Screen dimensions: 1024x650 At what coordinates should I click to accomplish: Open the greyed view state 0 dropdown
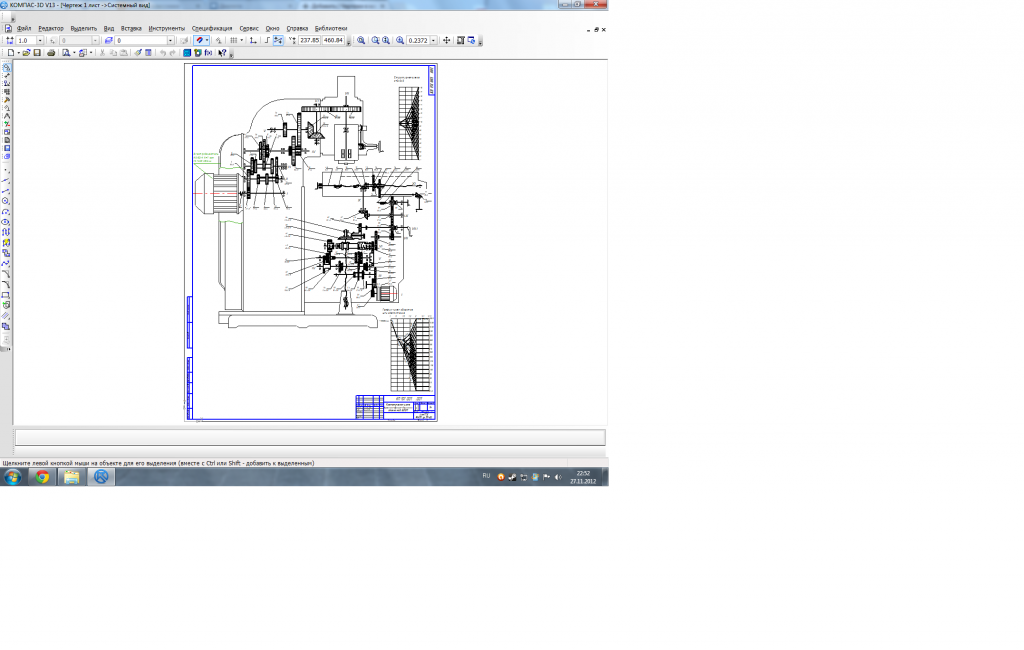click(95, 41)
